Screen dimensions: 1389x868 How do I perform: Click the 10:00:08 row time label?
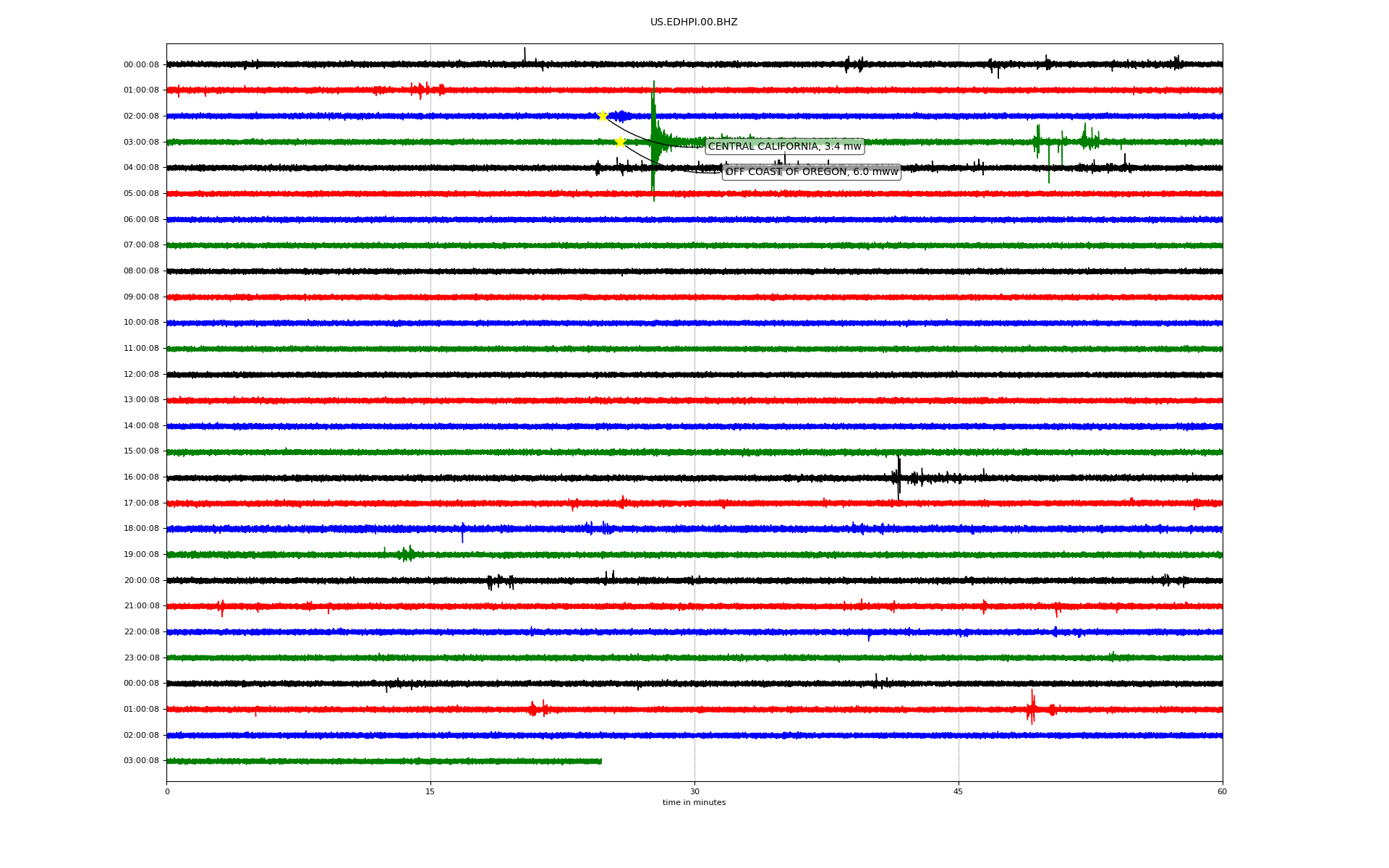click(x=141, y=323)
